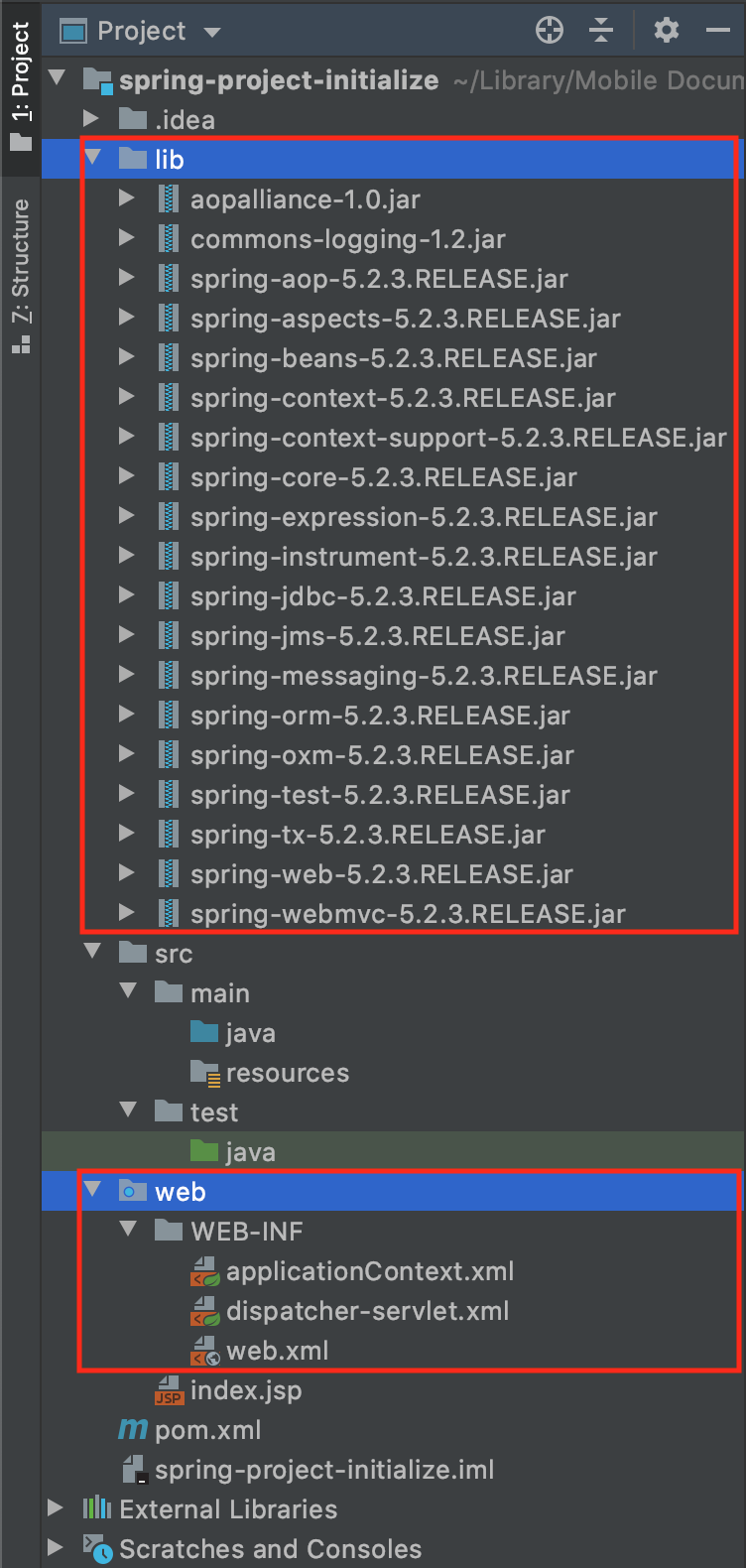Click the aopalliance-1.0.jar archive icon
The image size is (746, 1568).
click(x=170, y=198)
